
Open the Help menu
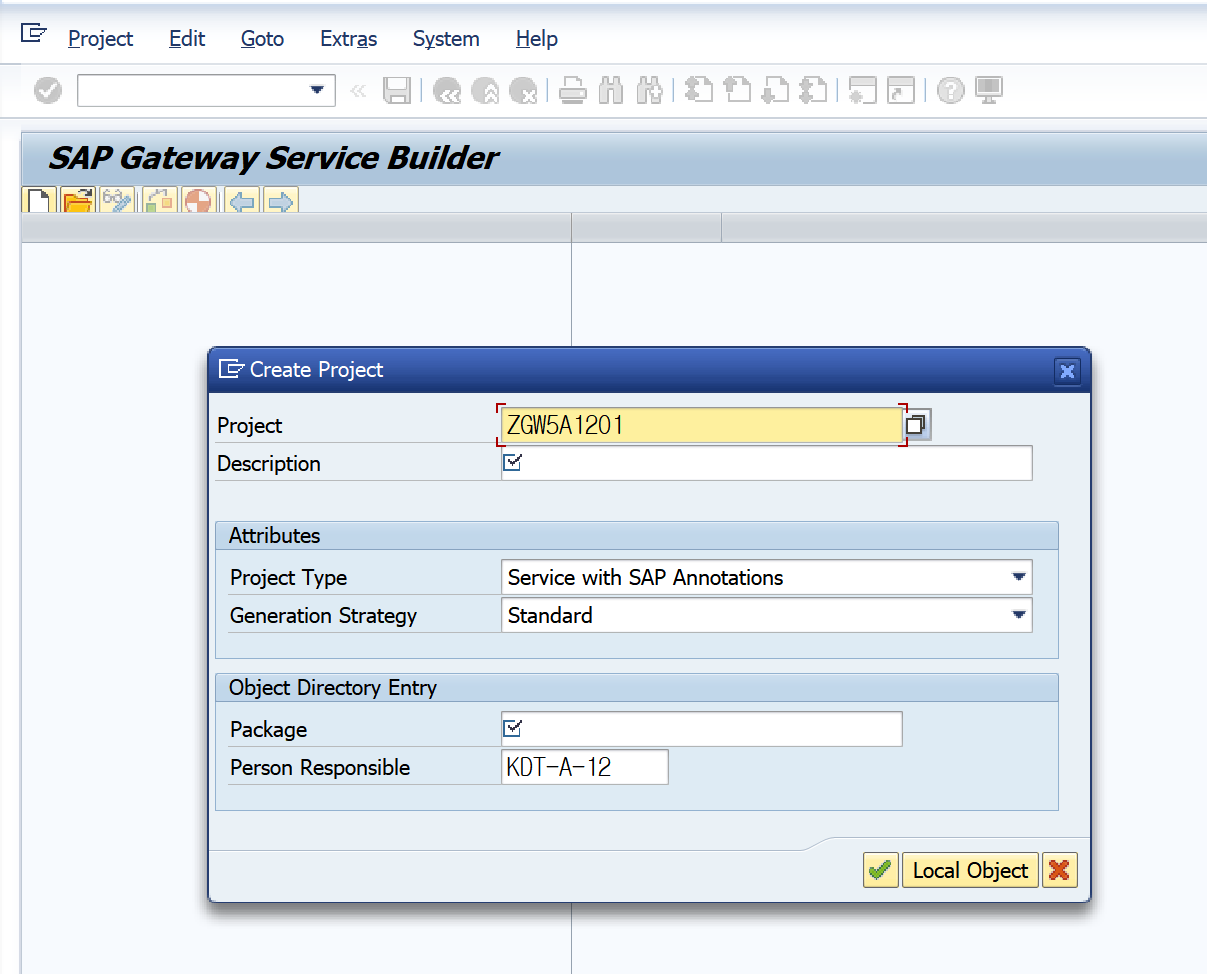(536, 39)
